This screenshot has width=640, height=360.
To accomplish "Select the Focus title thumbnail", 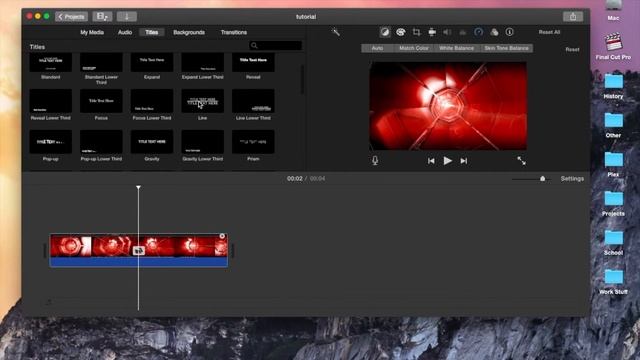I will point(101,101).
